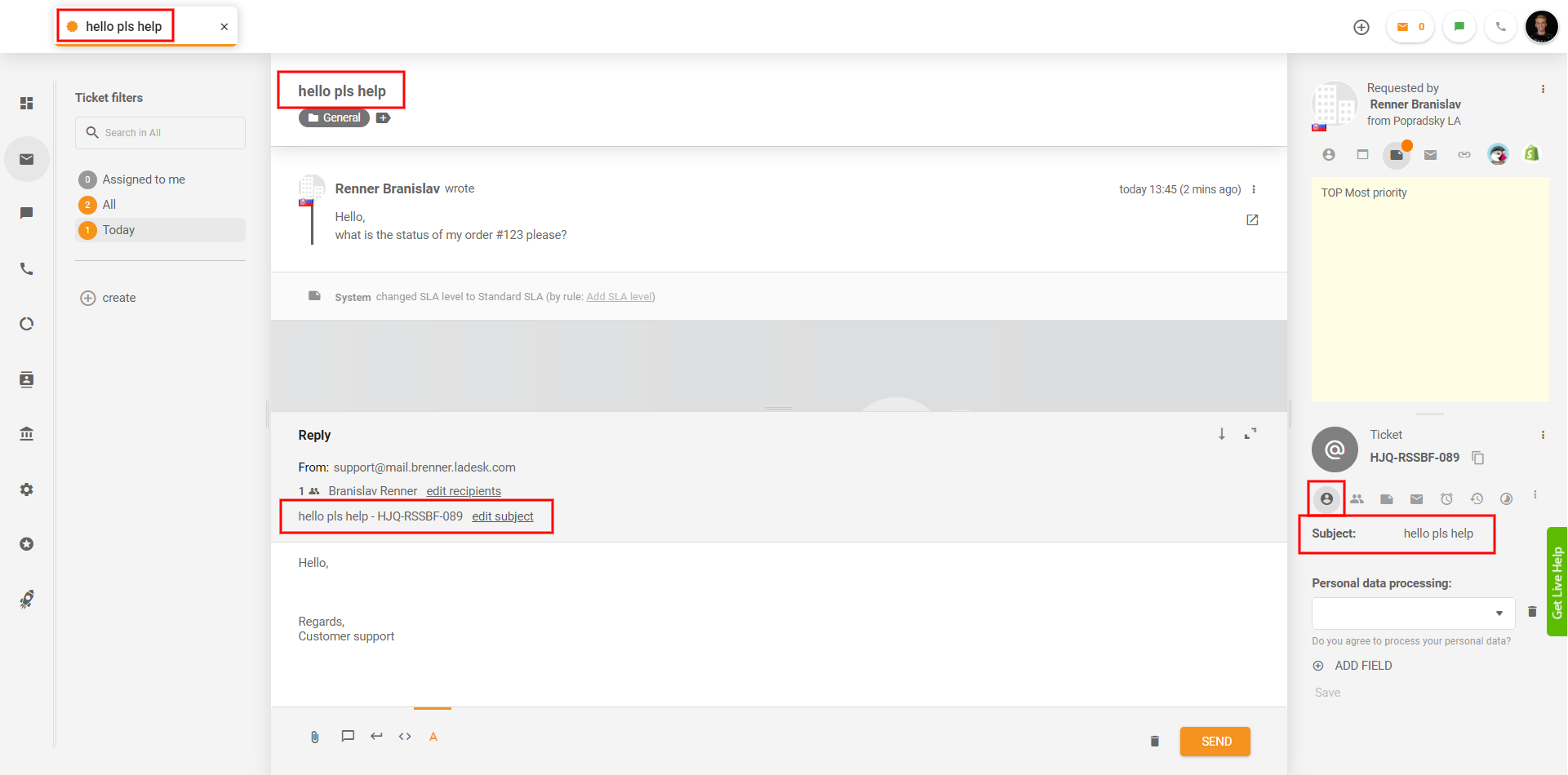Image resolution: width=1568 pixels, height=775 pixels.
Task: Open Configuration gear in left sidebar
Action: 27,489
